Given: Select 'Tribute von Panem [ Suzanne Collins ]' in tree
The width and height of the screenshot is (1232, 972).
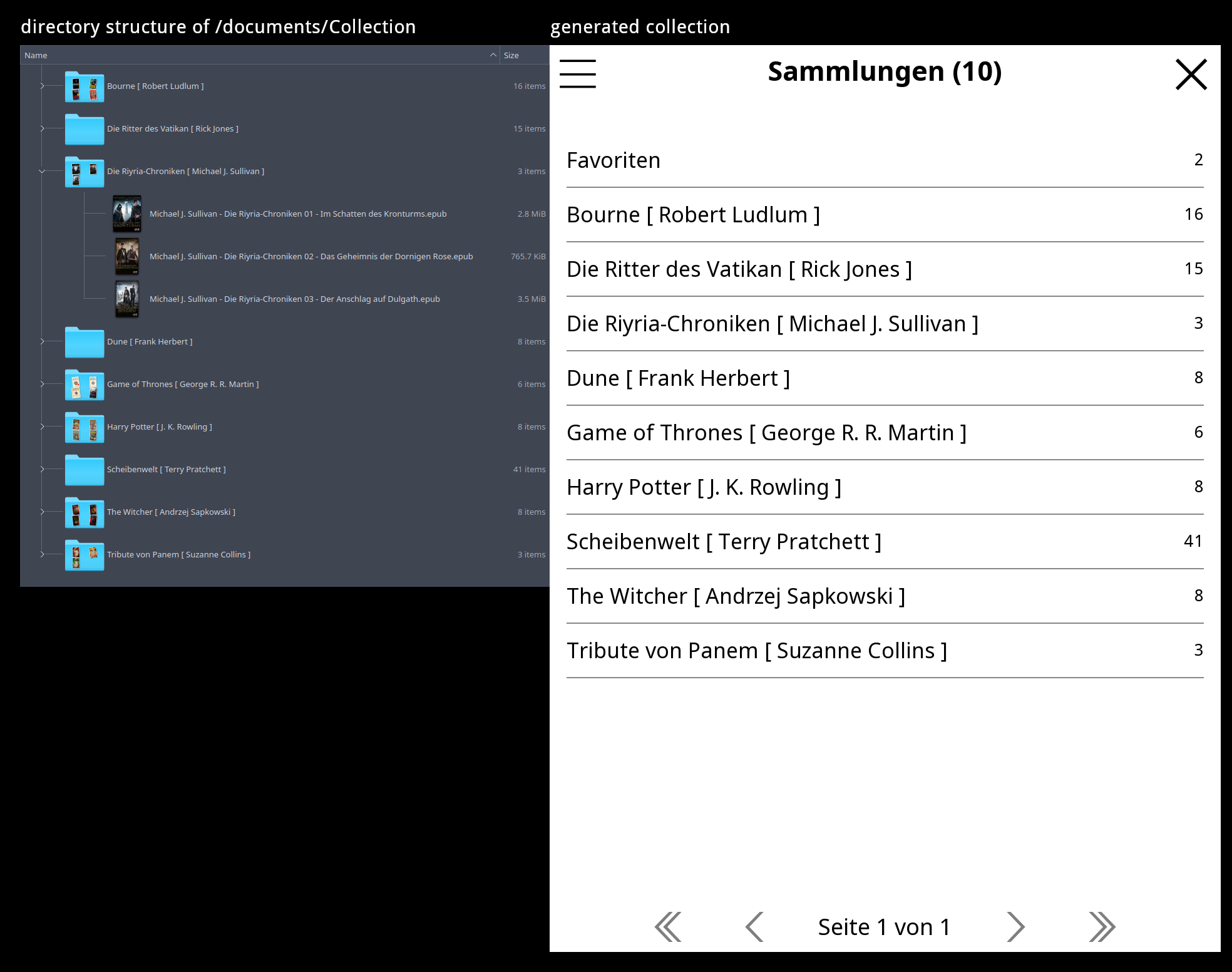Looking at the screenshot, I should (178, 554).
